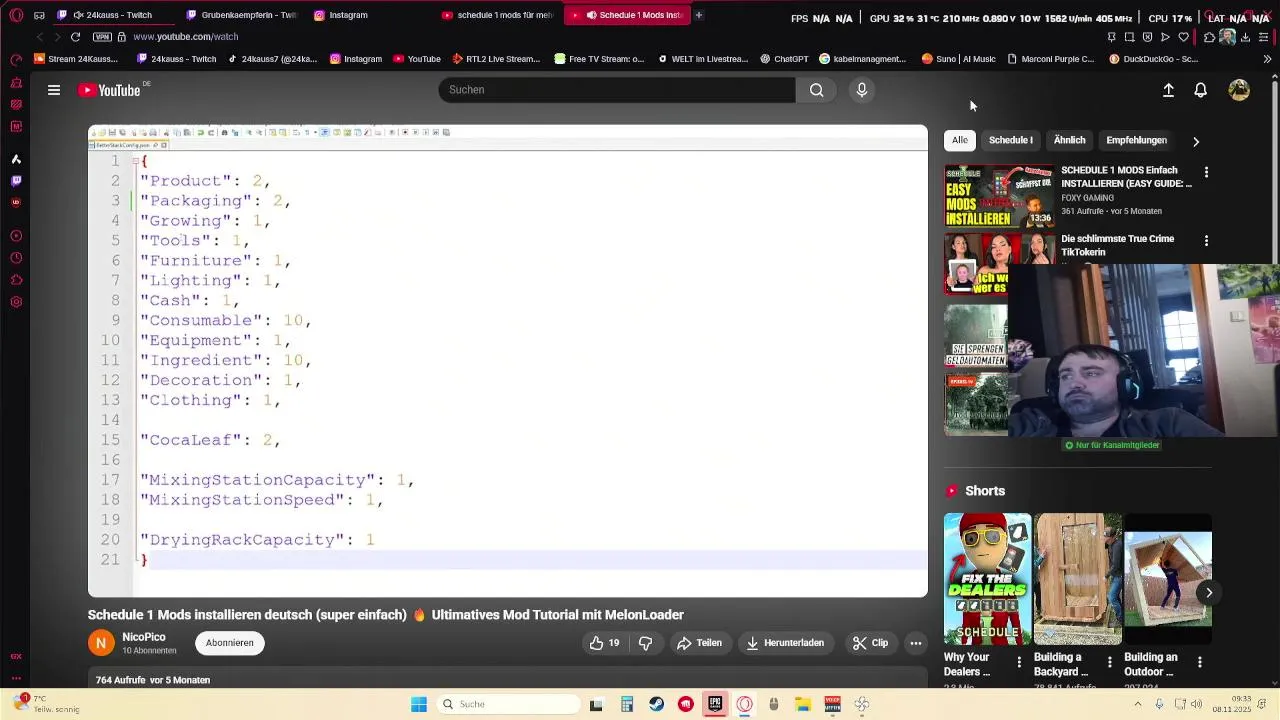Open the SCHEDULE 1 MODS Einfach INSTALLIEREN thumbnail

999,196
